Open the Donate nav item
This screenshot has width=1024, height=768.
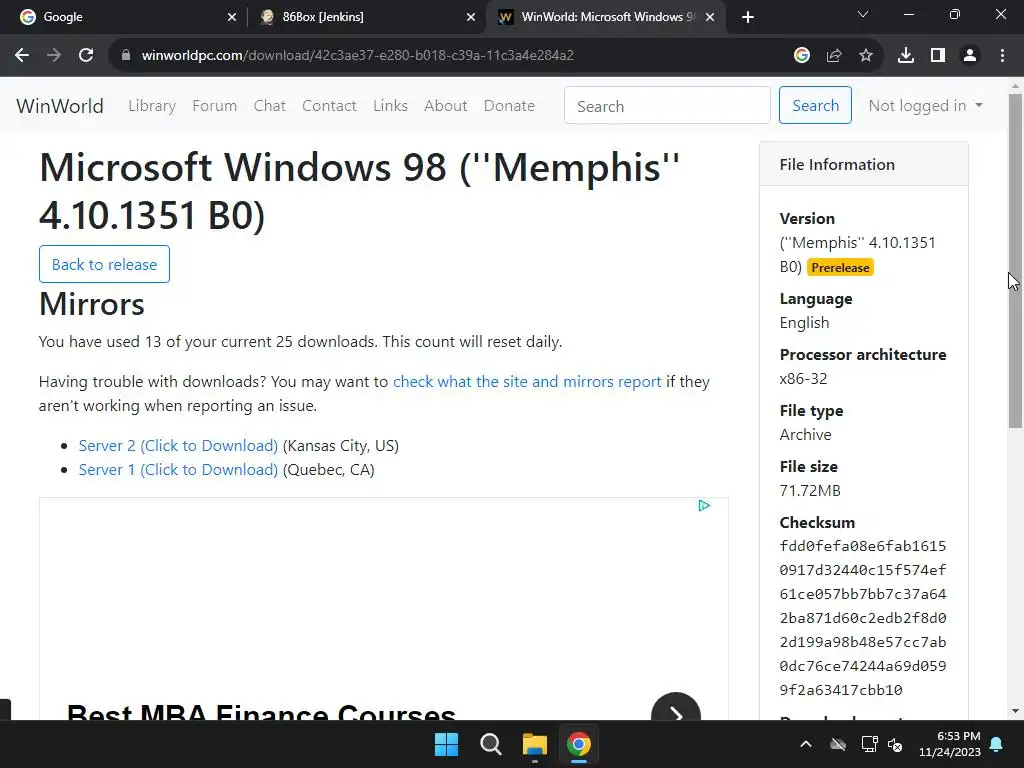point(509,105)
